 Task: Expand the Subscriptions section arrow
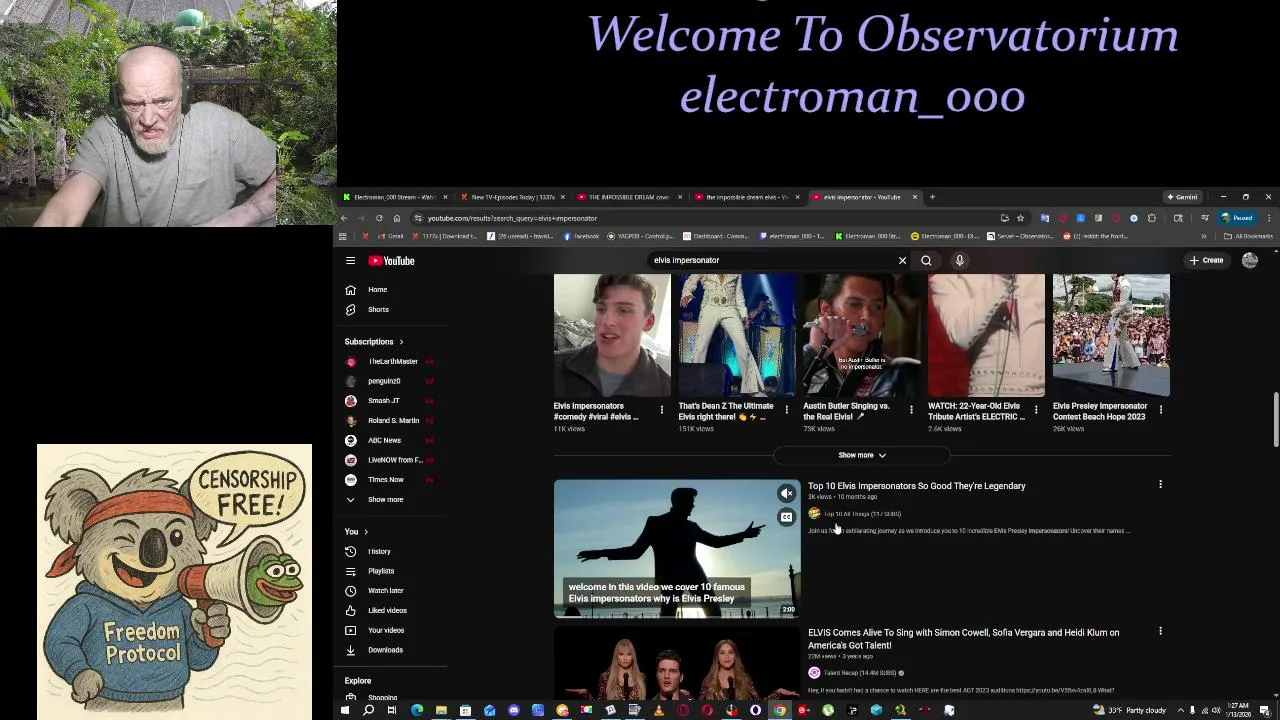pyautogui.click(x=401, y=342)
